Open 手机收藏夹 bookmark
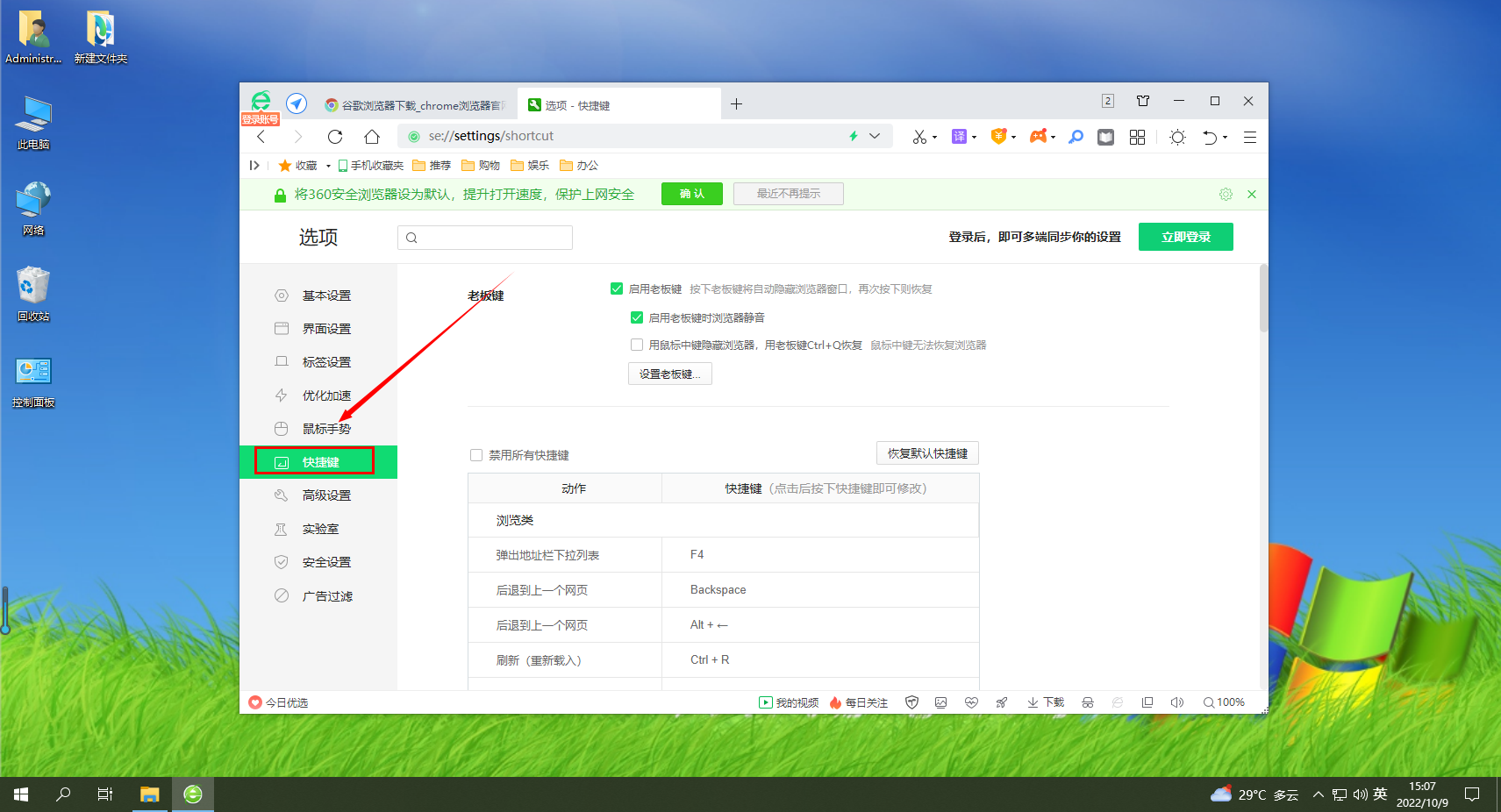Image resolution: width=1501 pixels, height=812 pixels. pyautogui.click(x=370, y=166)
